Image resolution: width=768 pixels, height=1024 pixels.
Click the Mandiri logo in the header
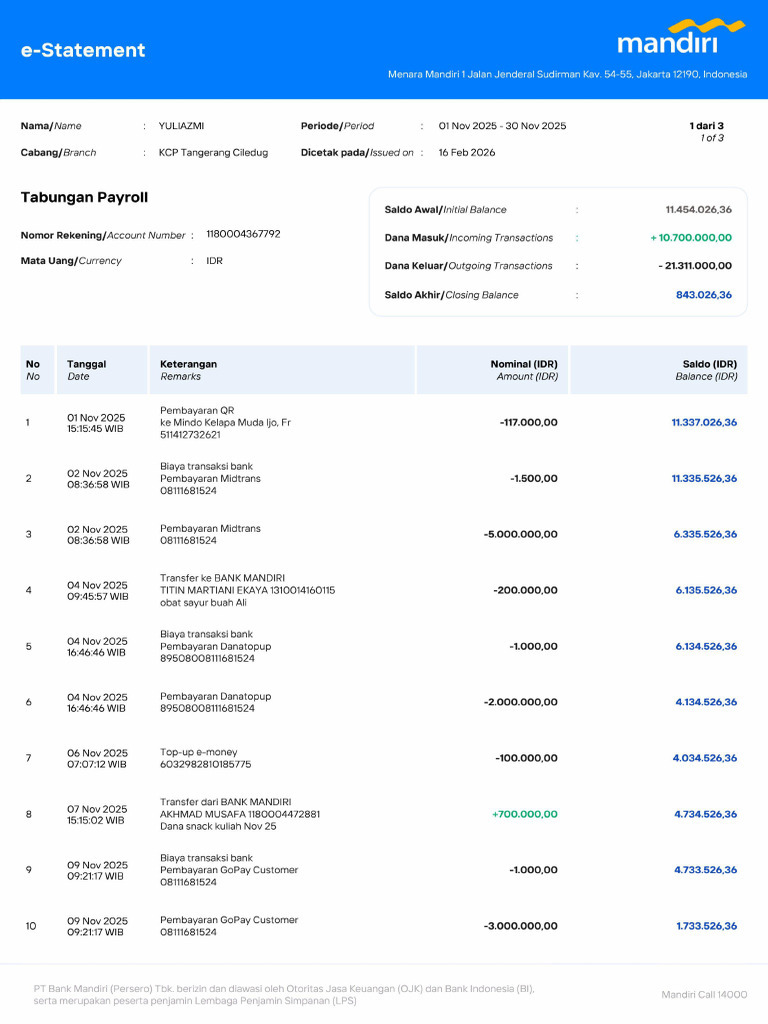click(x=681, y=37)
